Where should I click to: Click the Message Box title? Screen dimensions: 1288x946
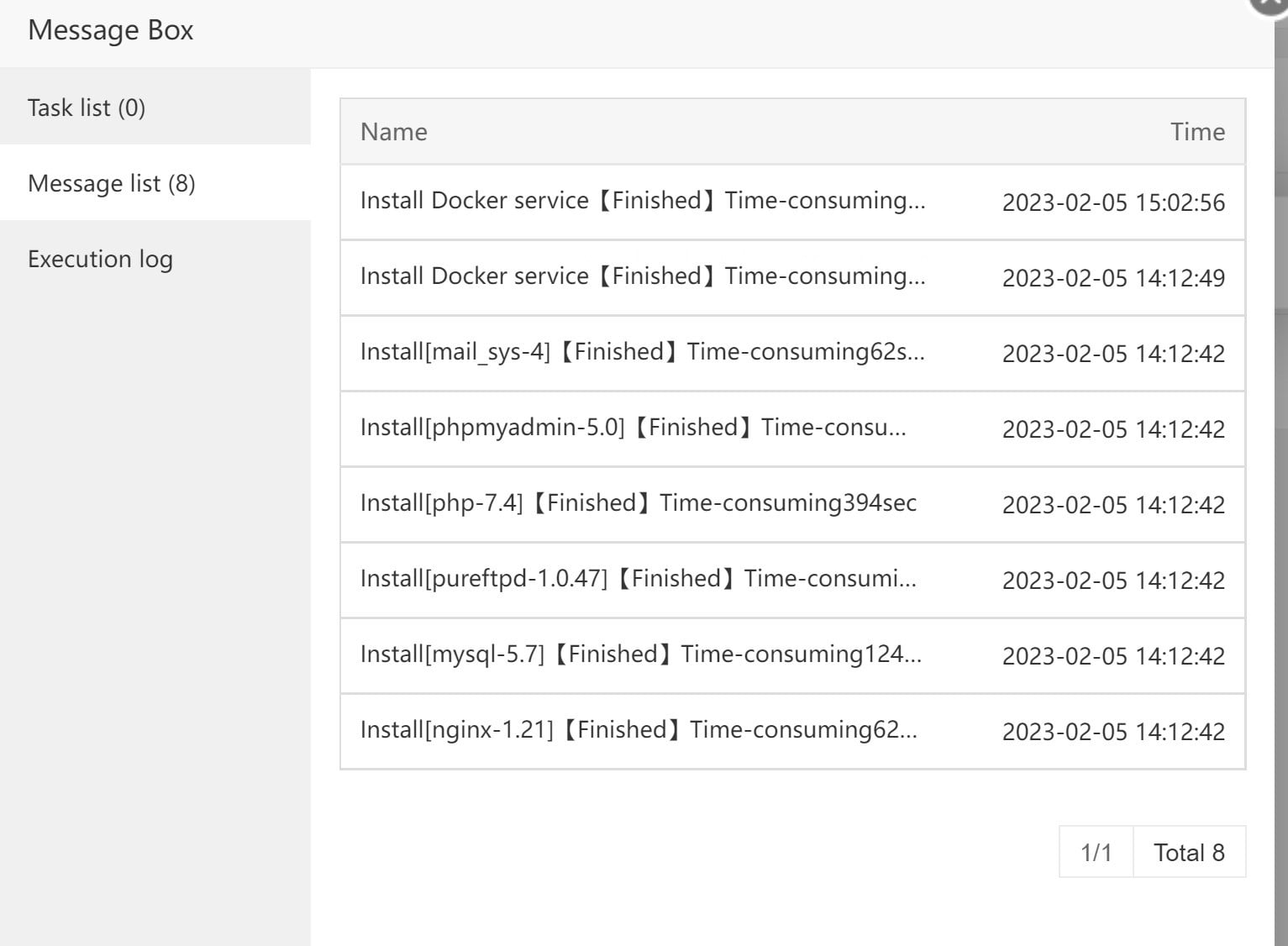tap(110, 30)
